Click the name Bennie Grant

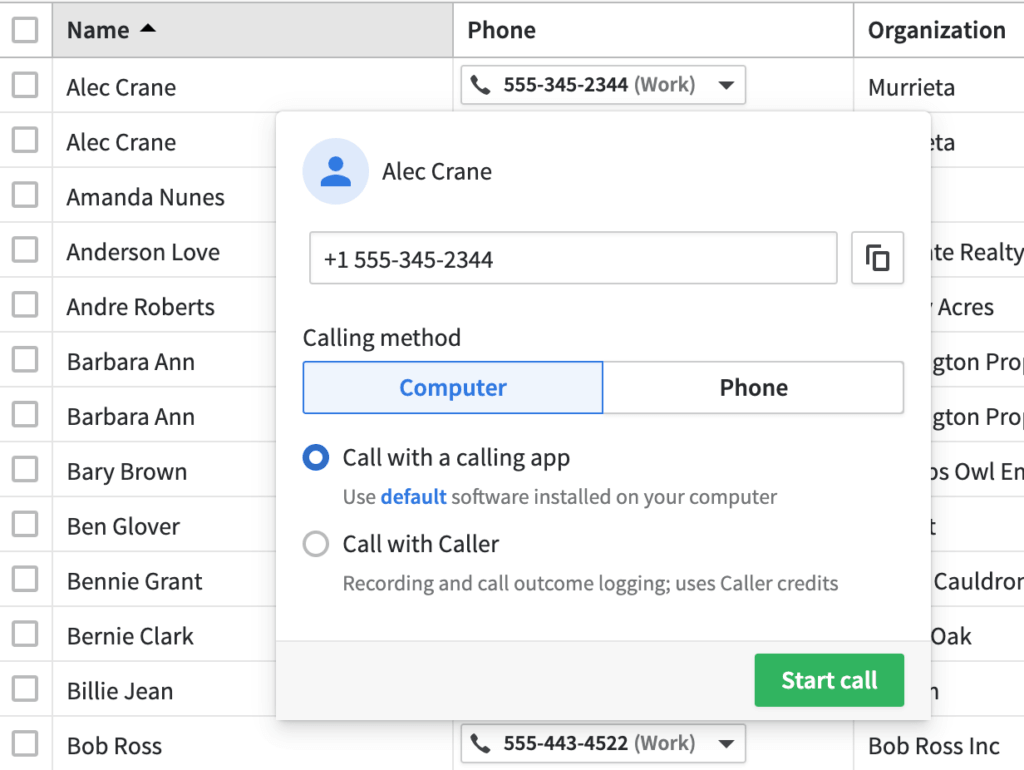tap(135, 581)
